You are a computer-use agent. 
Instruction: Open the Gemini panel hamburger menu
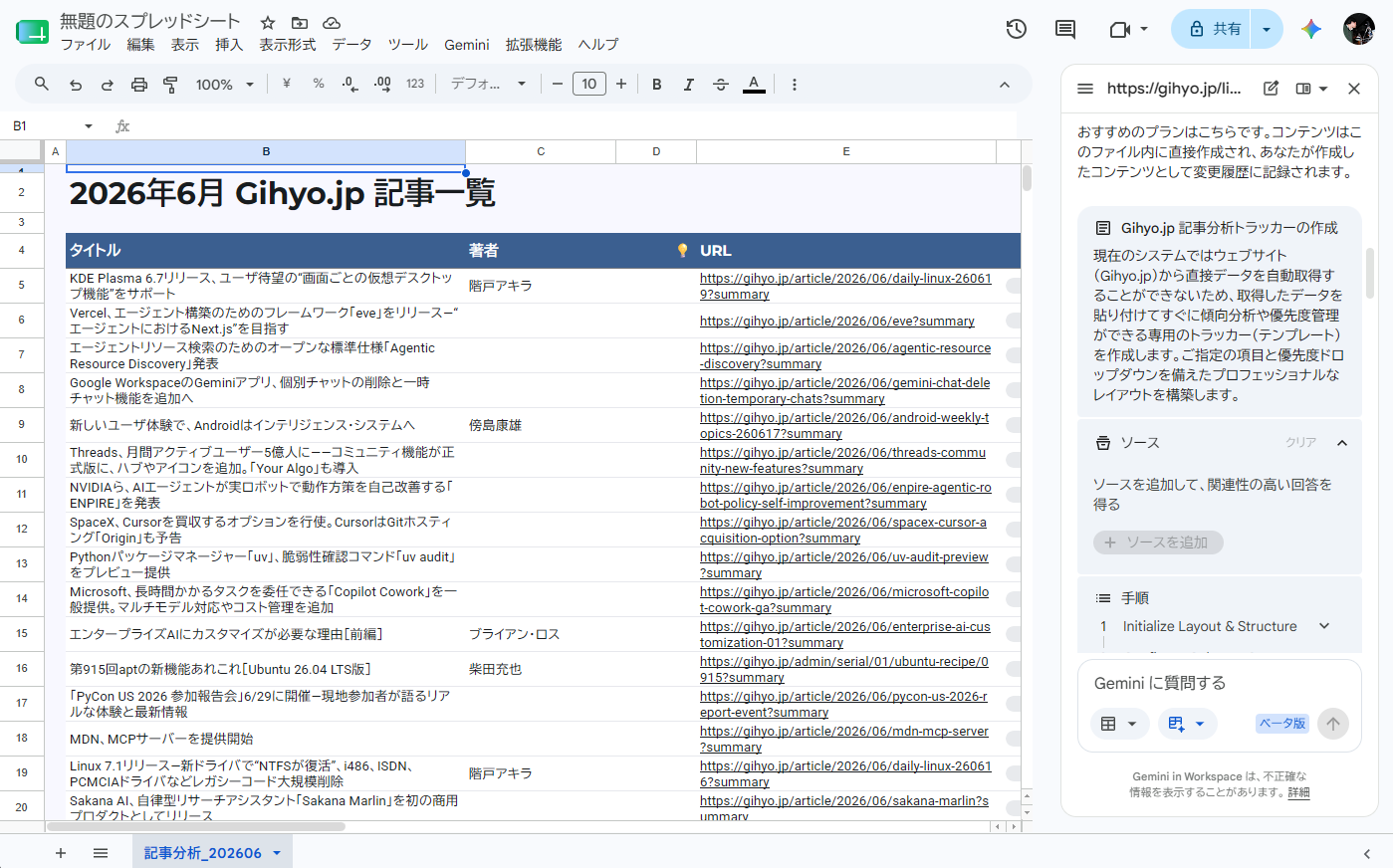tap(1085, 89)
